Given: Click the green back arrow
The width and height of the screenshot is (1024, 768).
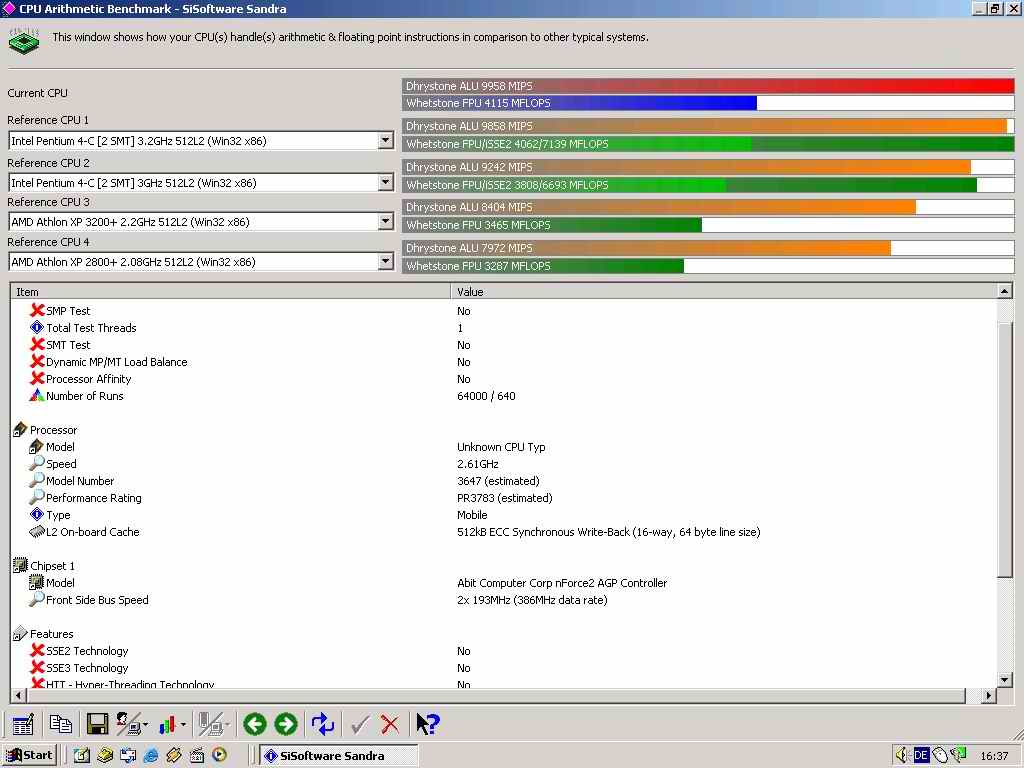Looking at the screenshot, I should point(255,724).
